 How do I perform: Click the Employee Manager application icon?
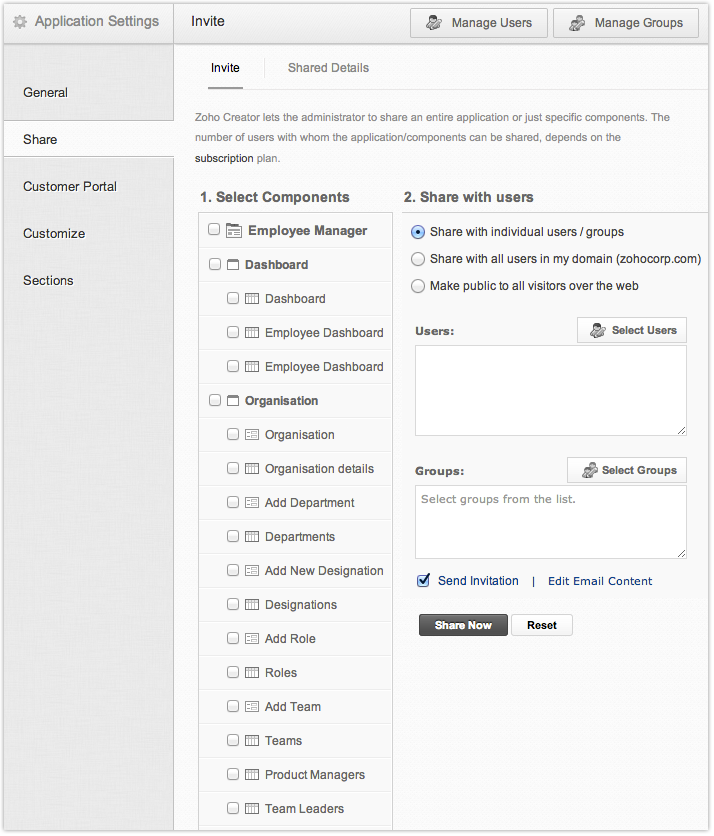(234, 231)
